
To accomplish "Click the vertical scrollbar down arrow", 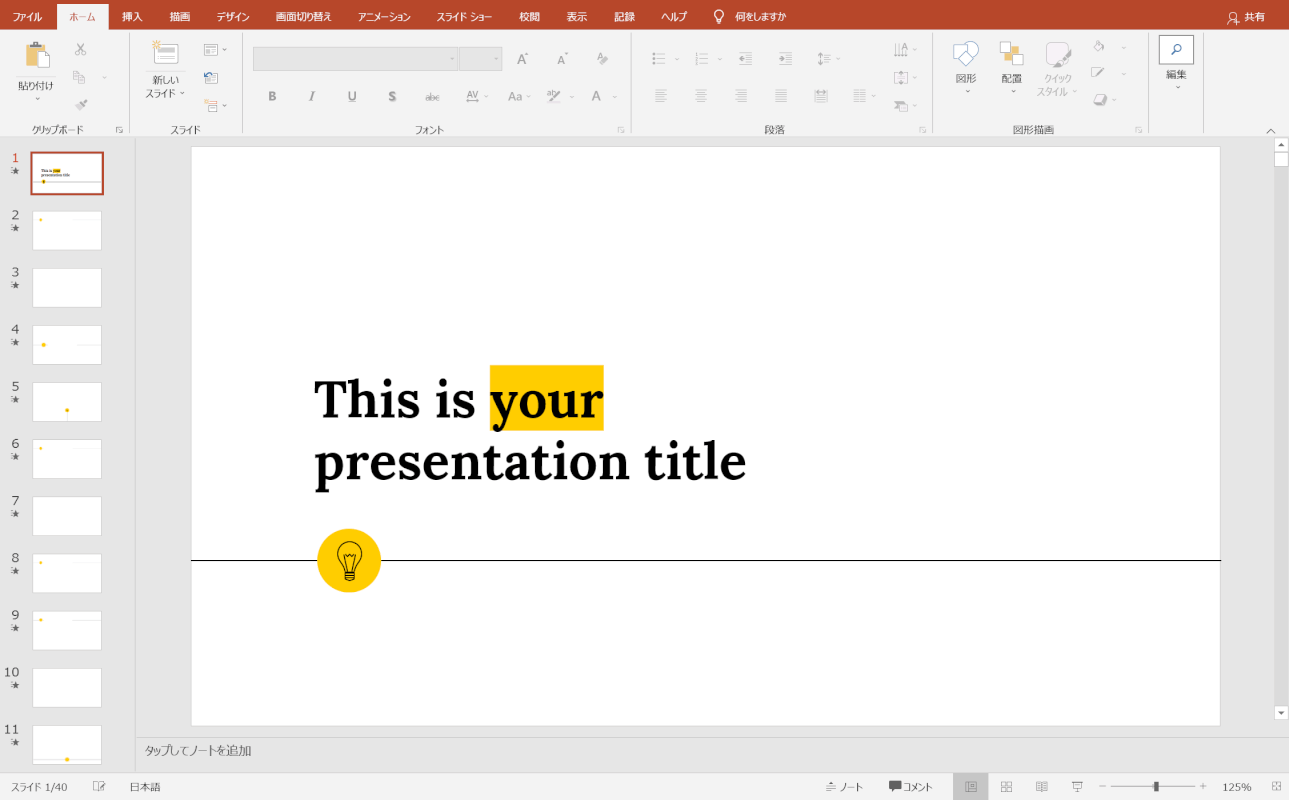I will (1281, 713).
